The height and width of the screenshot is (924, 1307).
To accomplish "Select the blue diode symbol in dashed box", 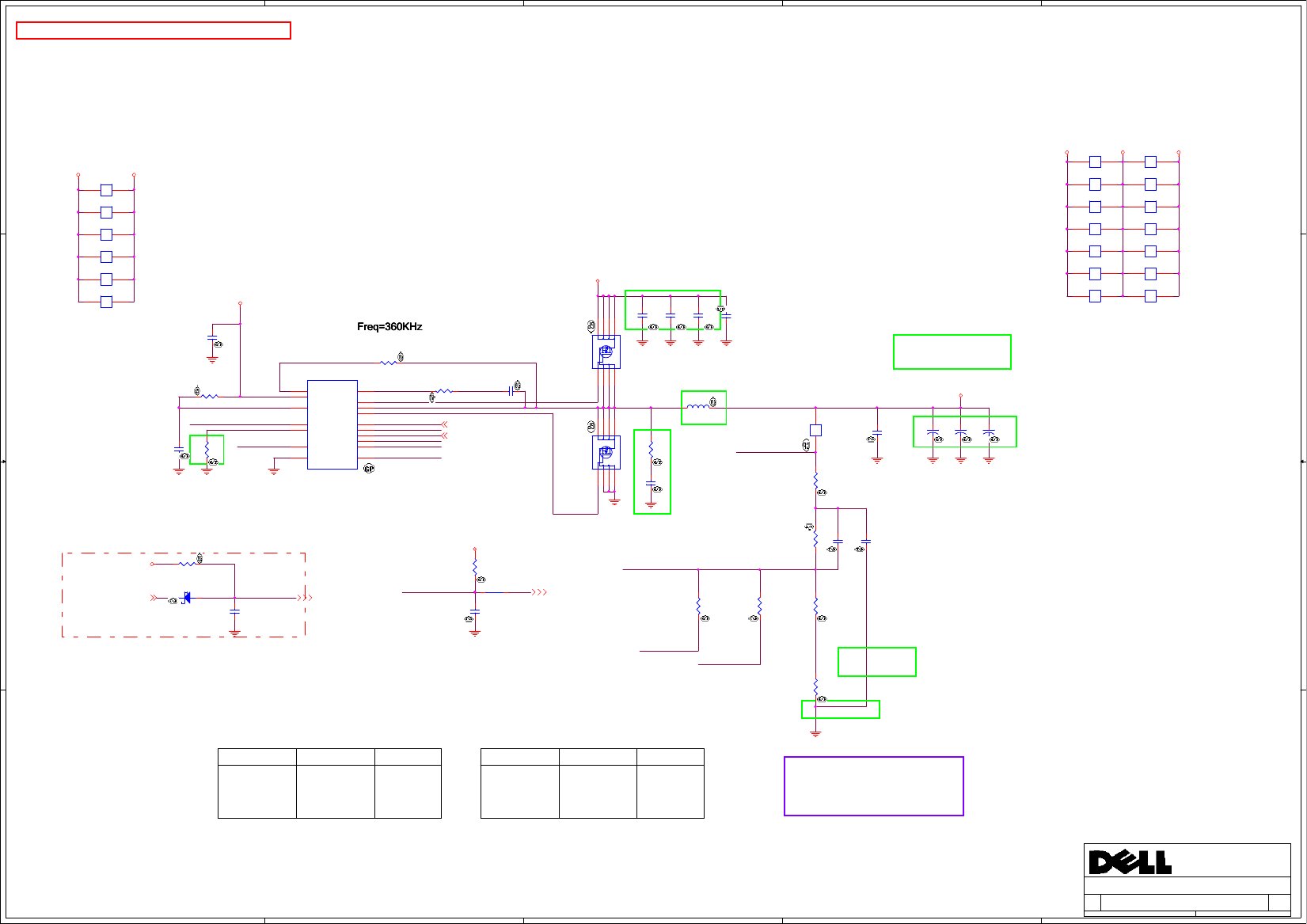I will [186, 598].
